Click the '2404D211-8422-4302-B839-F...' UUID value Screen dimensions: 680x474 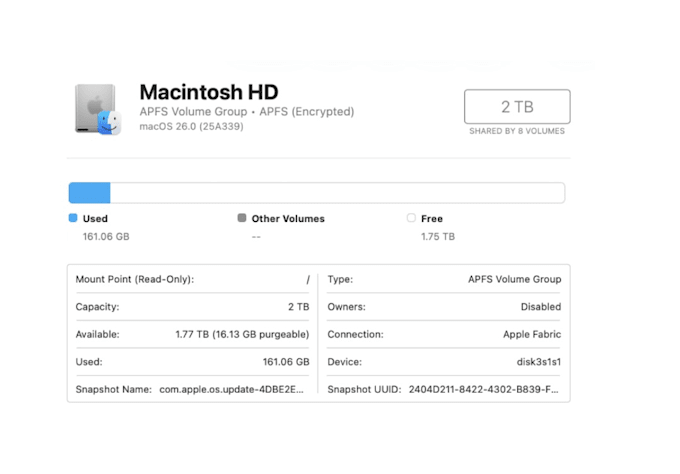(484, 389)
